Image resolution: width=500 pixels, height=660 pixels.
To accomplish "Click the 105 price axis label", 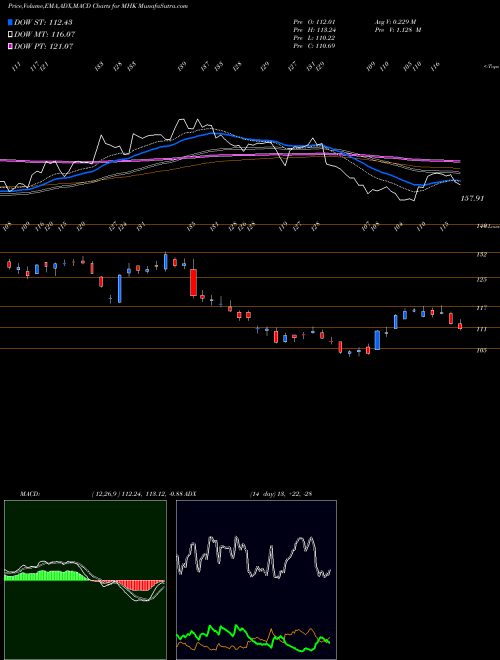I will point(482,350).
